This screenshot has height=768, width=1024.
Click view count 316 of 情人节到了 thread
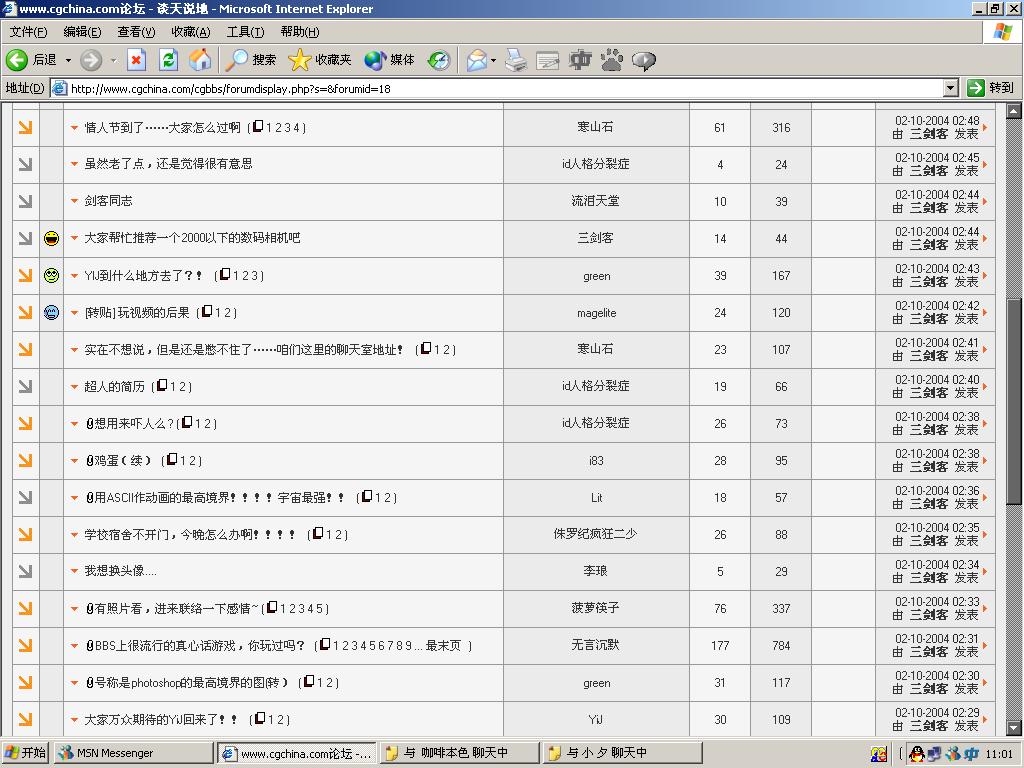(x=781, y=128)
